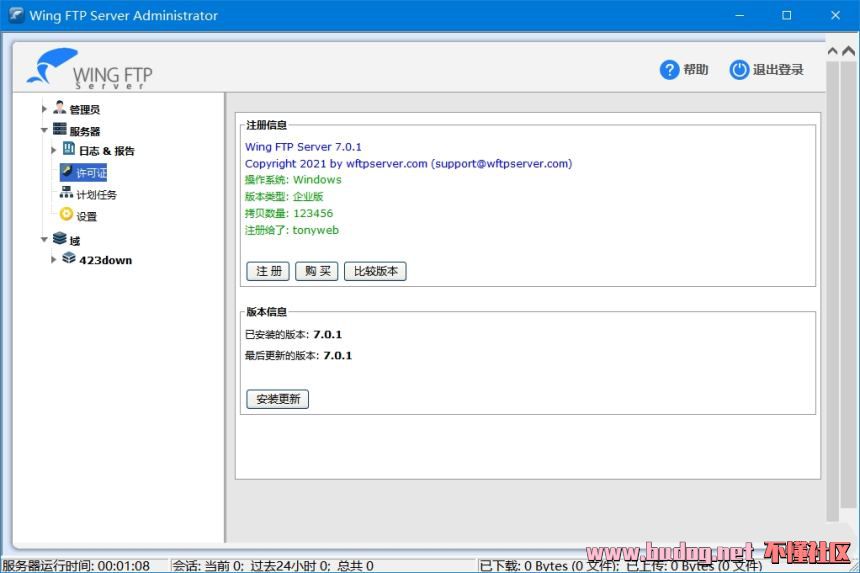The height and width of the screenshot is (573, 860).
Task: Click the 日志 & 报告 log icon
Action: [69, 149]
